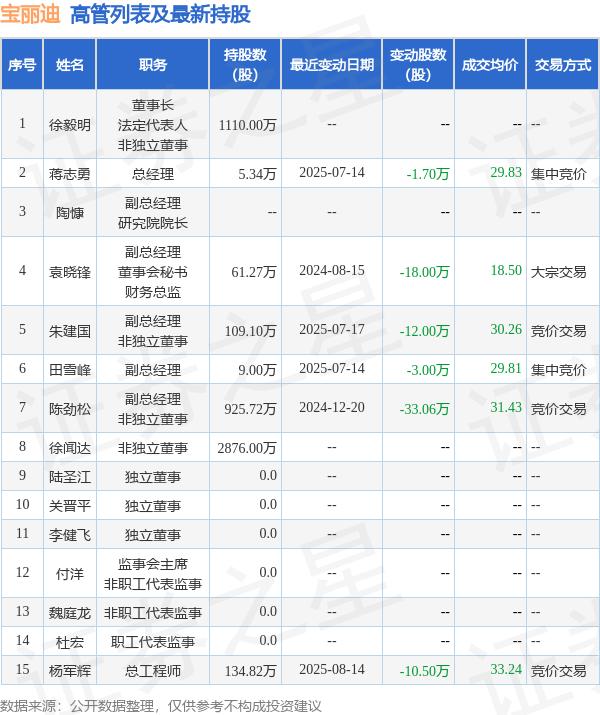The height and width of the screenshot is (715, 600).
Task: Click the name 徐闻达
Action: (x=70, y=448)
